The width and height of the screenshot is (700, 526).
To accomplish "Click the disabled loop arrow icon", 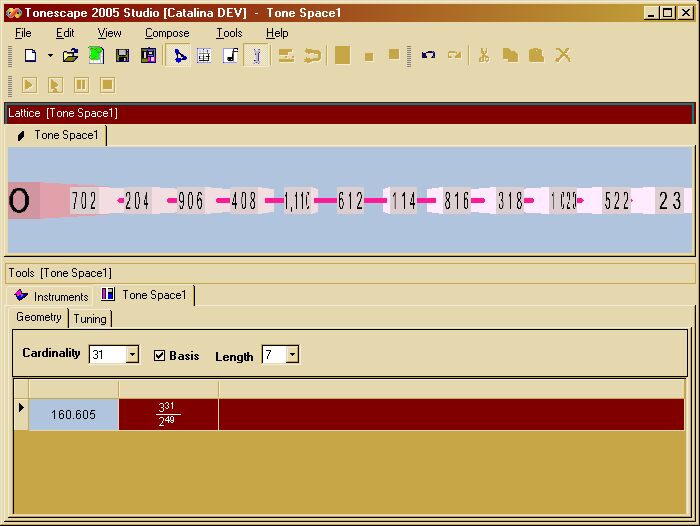I will click(312, 55).
